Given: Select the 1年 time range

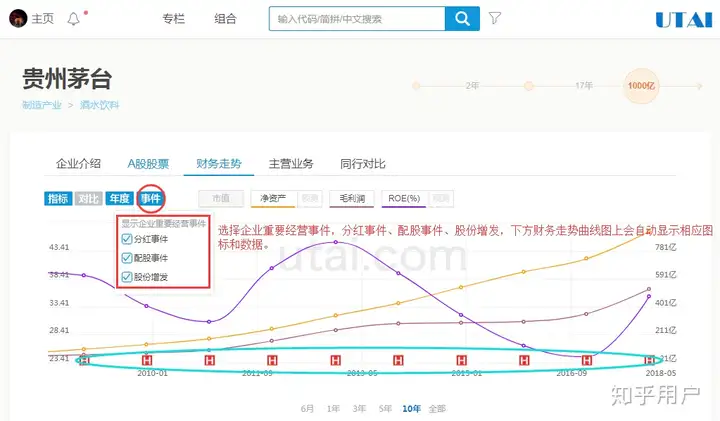Looking at the screenshot, I should tap(333, 409).
